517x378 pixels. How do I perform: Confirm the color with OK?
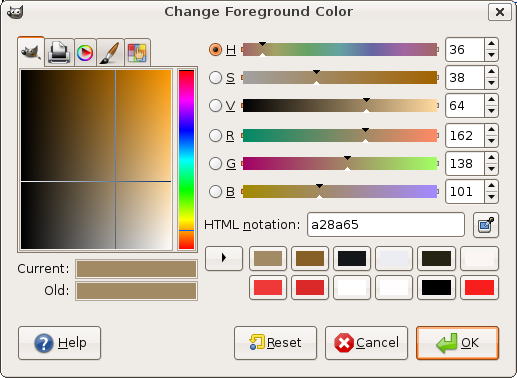(457, 343)
